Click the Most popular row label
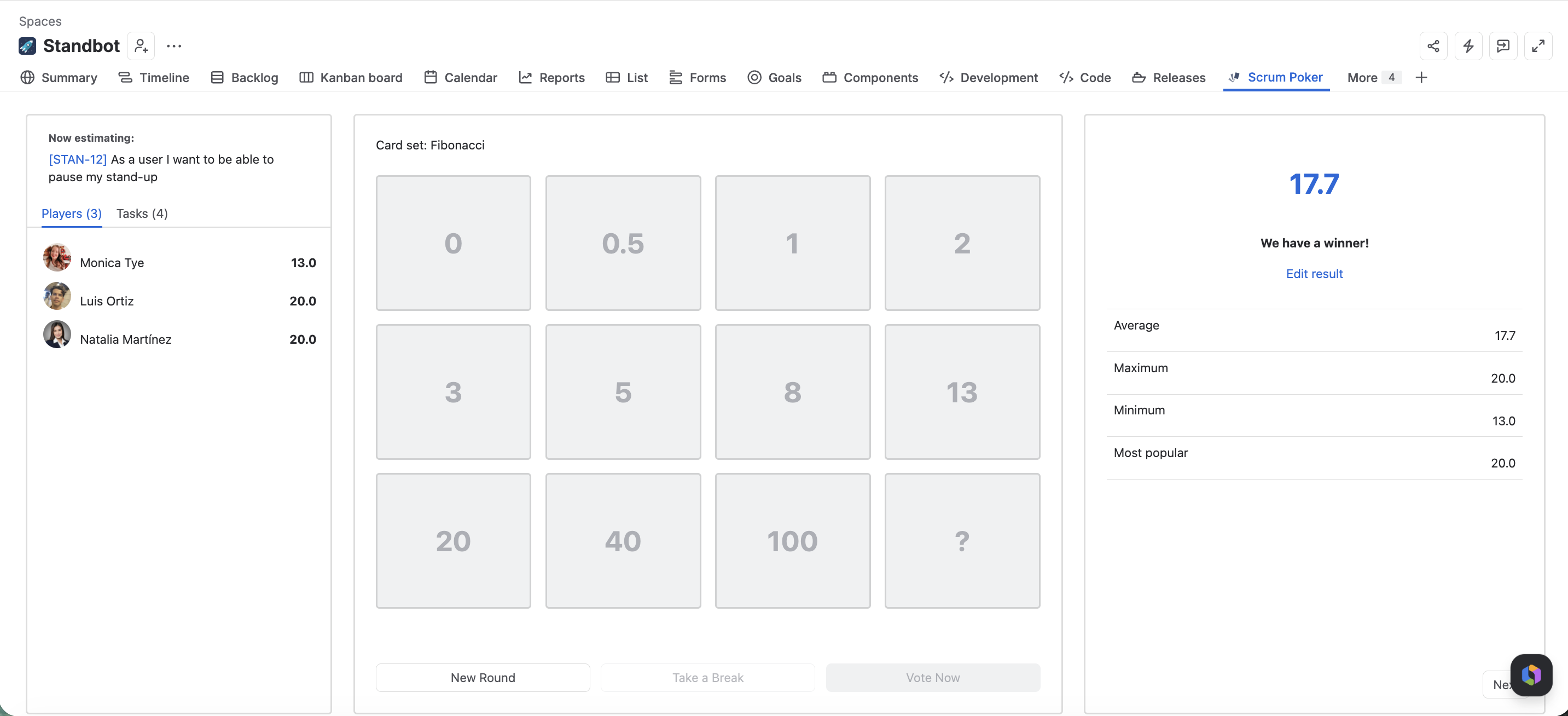The image size is (1568, 716). [x=1151, y=452]
